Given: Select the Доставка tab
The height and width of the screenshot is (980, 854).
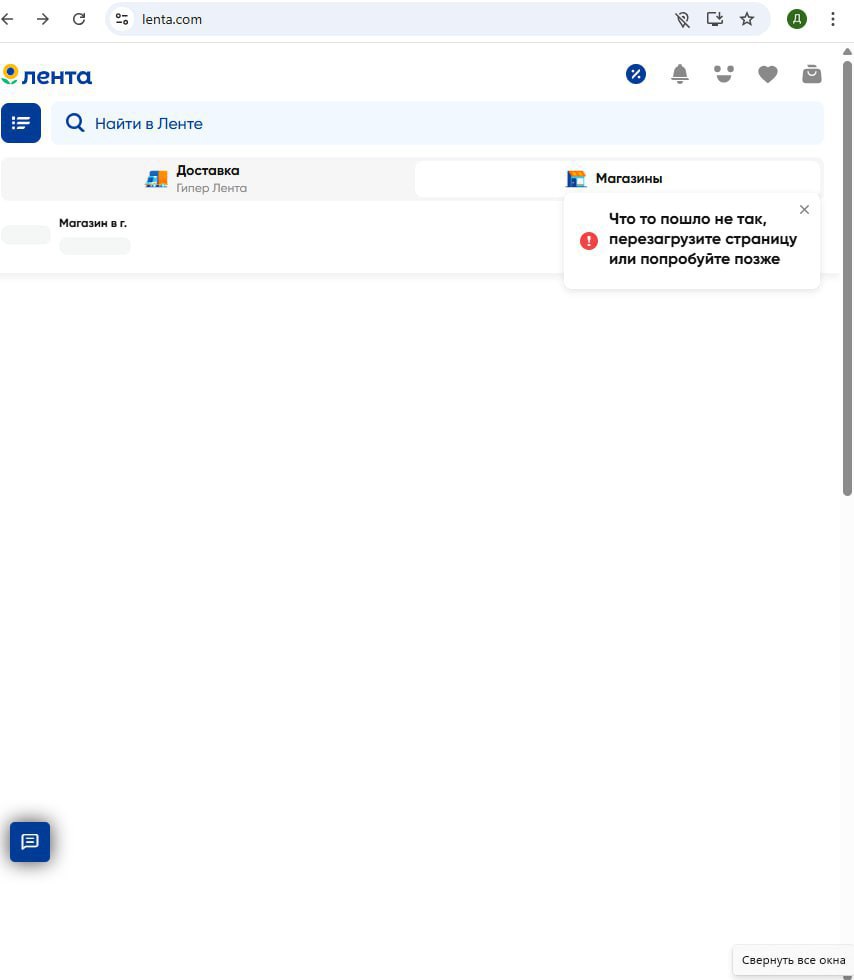Looking at the screenshot, I should point(208,179).
